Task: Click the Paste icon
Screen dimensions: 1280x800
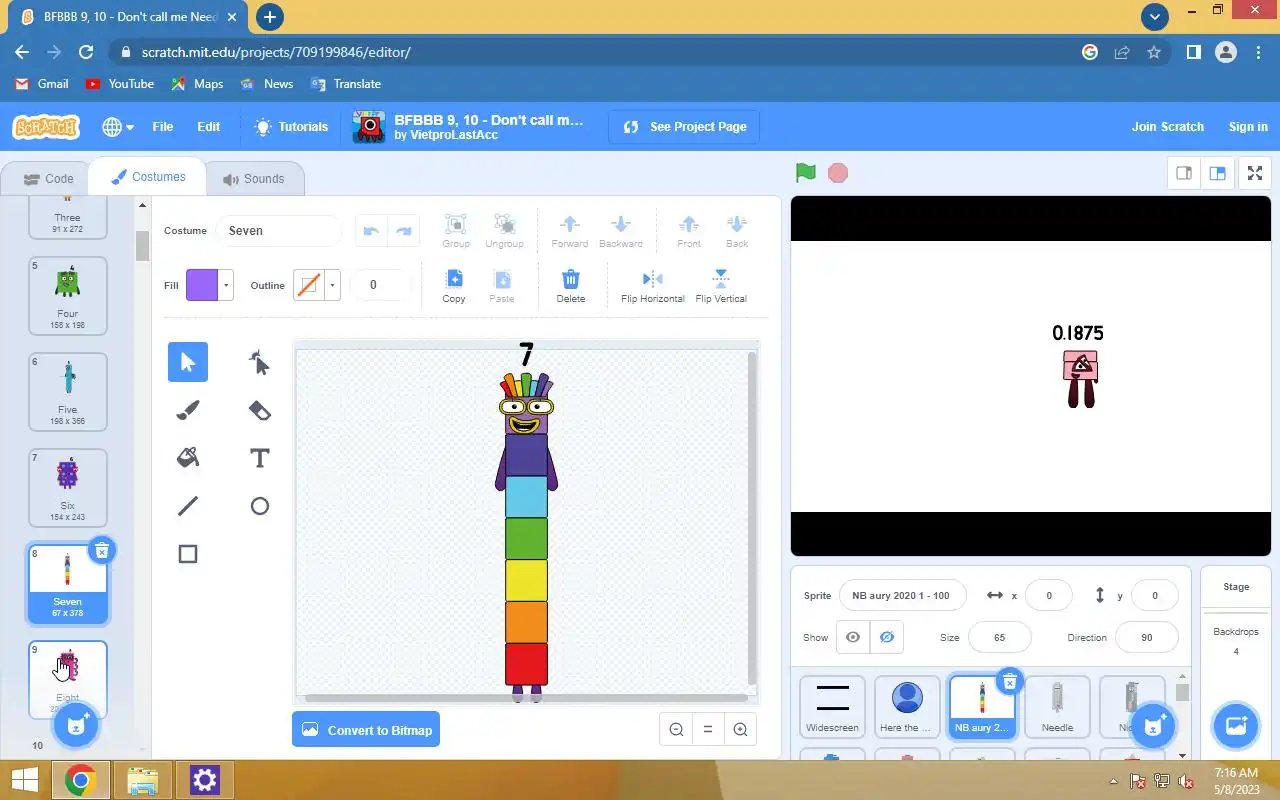Action: pyautogui.click(x=502, y=285)
